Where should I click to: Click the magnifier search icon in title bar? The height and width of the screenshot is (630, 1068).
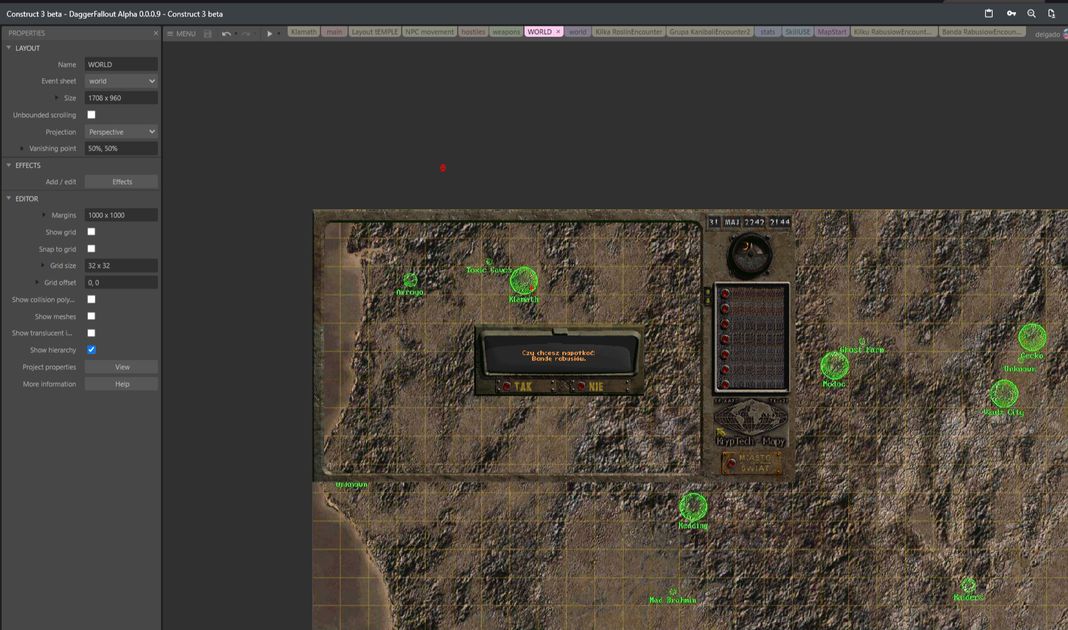pyautogui.click(x=1031, y=14)
